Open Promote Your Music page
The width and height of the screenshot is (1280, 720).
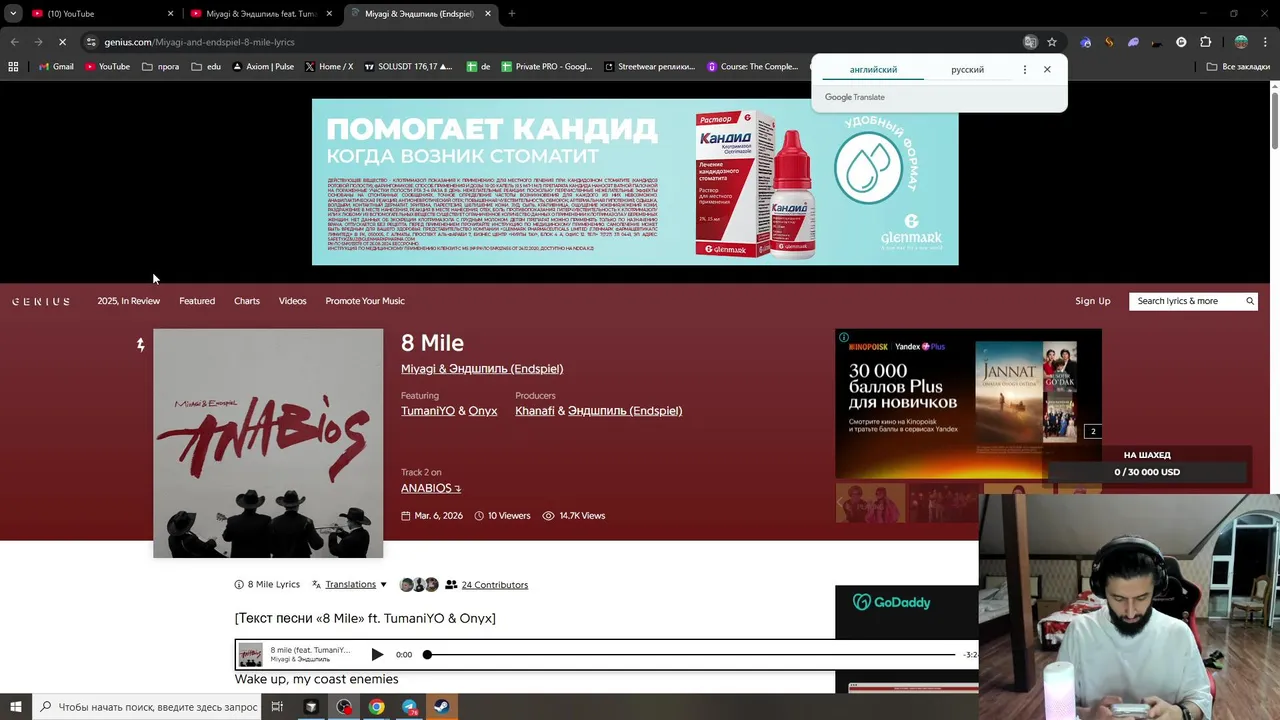[365, 301]
